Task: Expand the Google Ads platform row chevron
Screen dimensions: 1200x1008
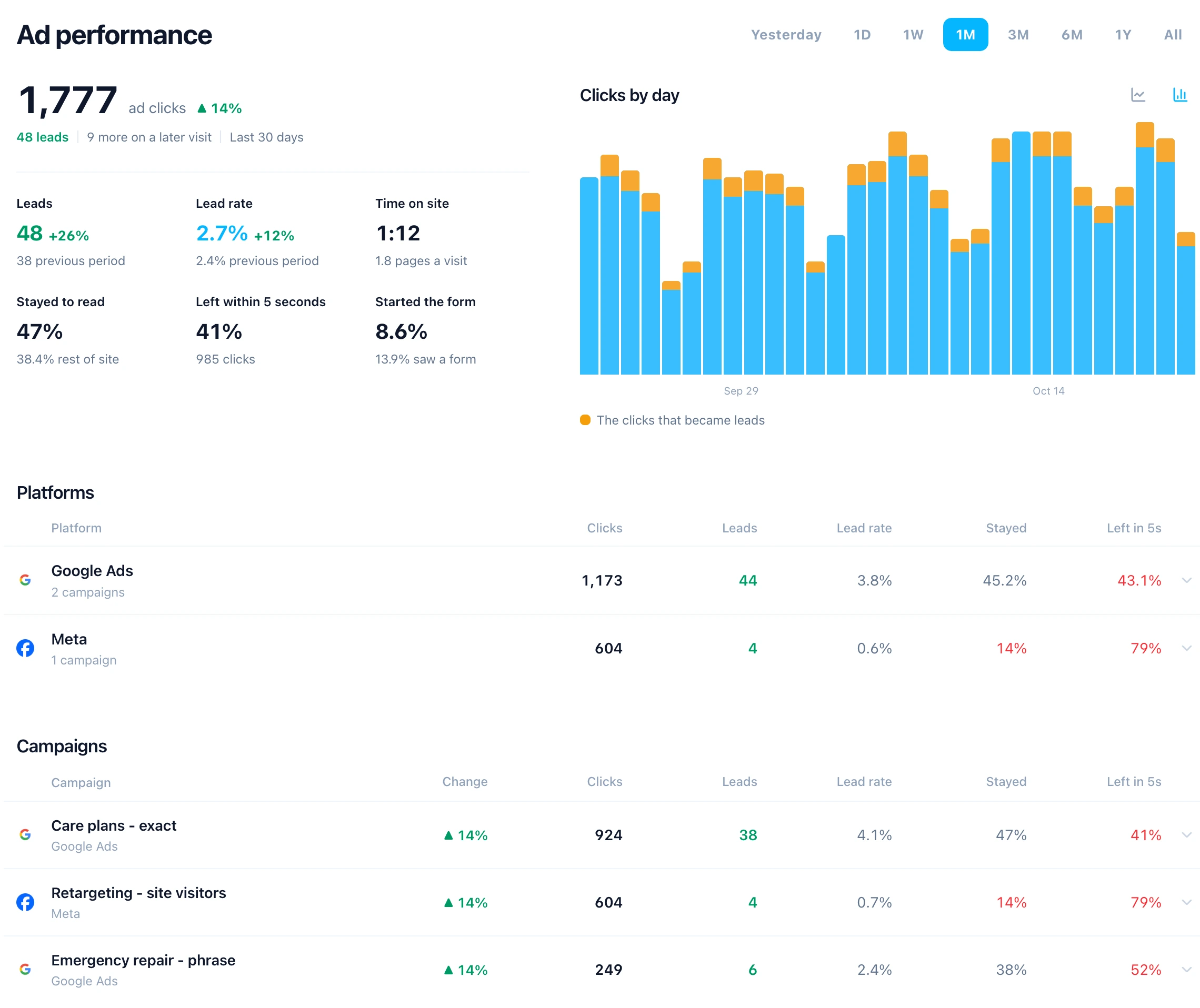Action: coord(1186,581)
